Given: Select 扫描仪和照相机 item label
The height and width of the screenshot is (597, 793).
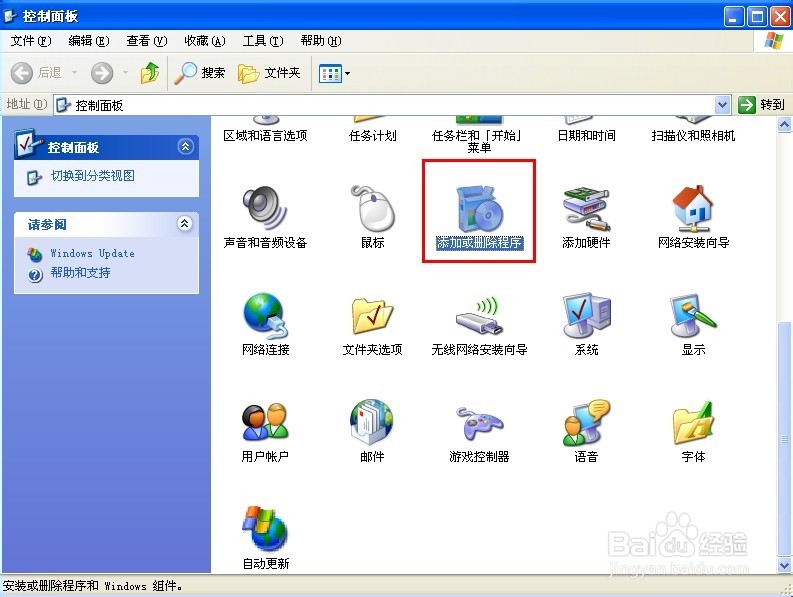Looking at the screenshot, I should 693,136.
